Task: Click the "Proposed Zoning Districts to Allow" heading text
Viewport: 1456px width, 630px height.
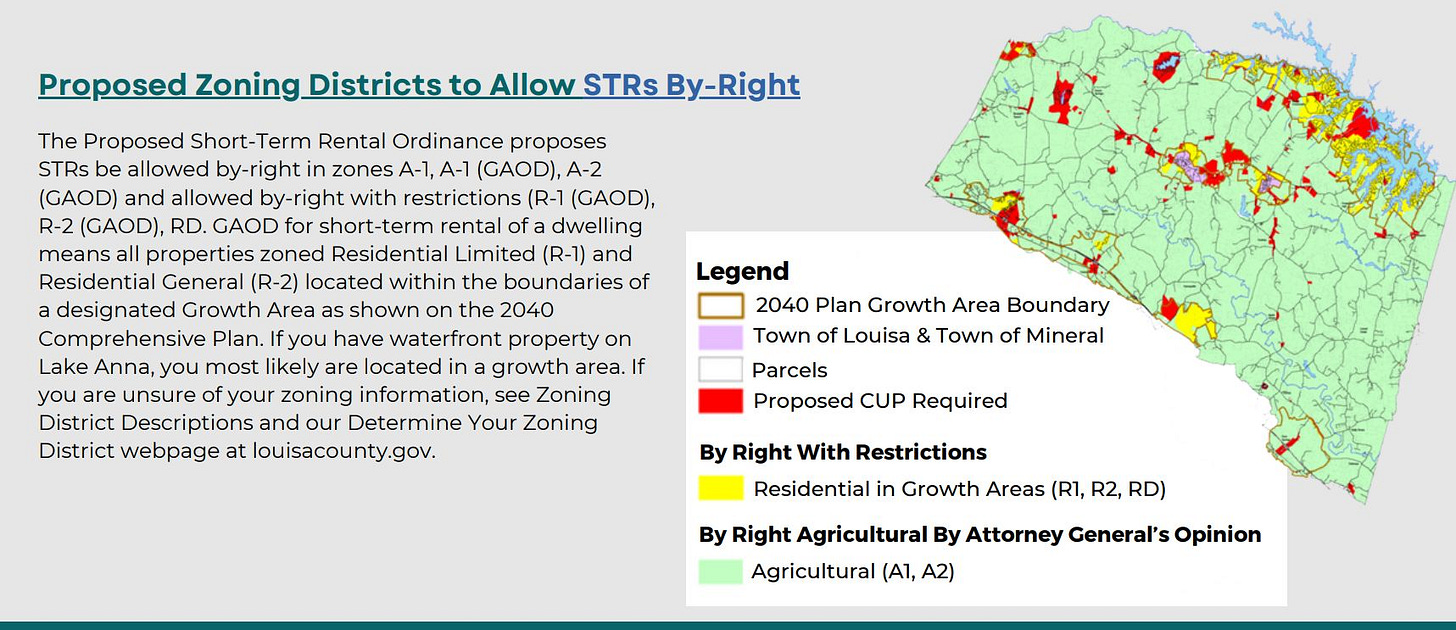Action: pos(307,85)
